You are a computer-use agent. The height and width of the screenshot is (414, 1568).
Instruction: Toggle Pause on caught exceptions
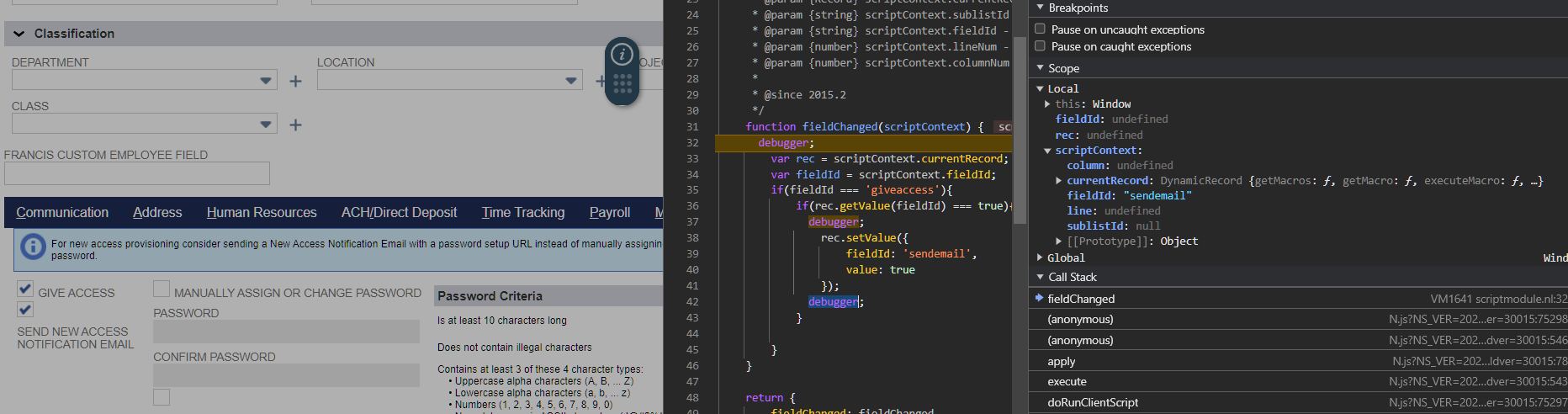coord(1040,45)
